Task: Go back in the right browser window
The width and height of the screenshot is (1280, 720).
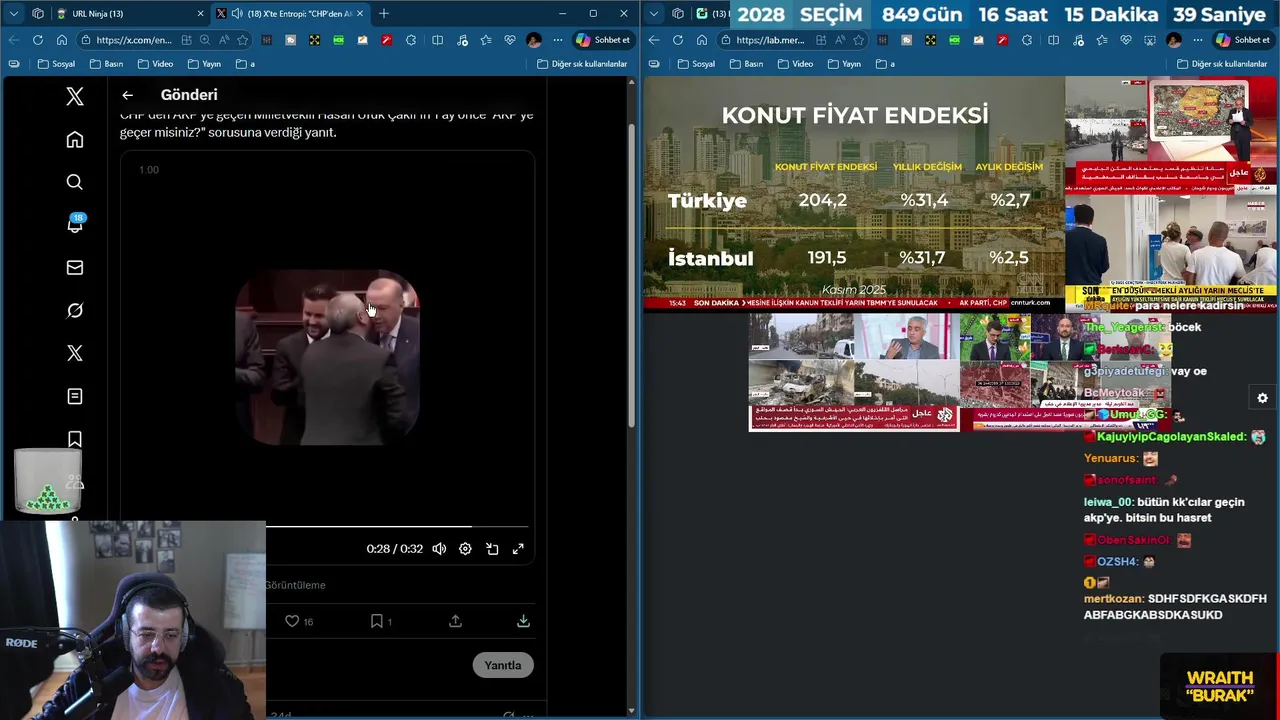Action: pyautogui.click(x=653, y=40)
